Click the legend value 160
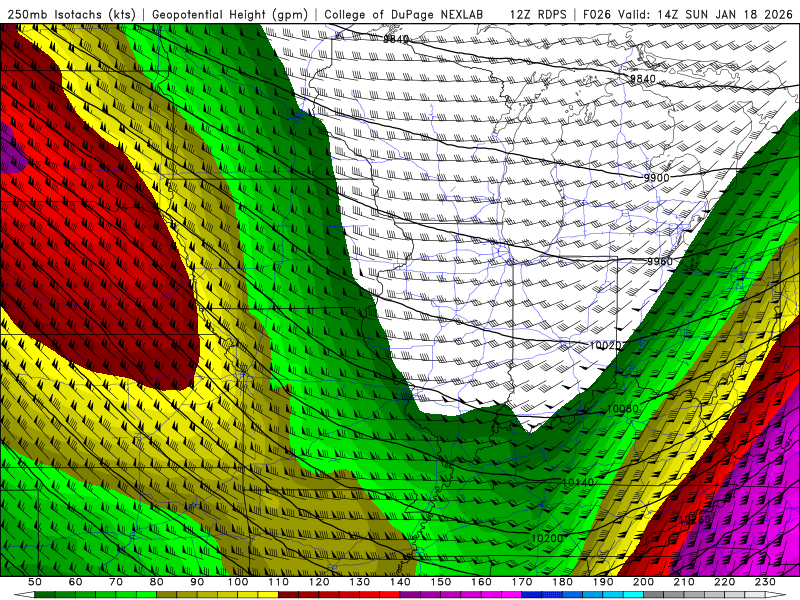 [481, 582]
